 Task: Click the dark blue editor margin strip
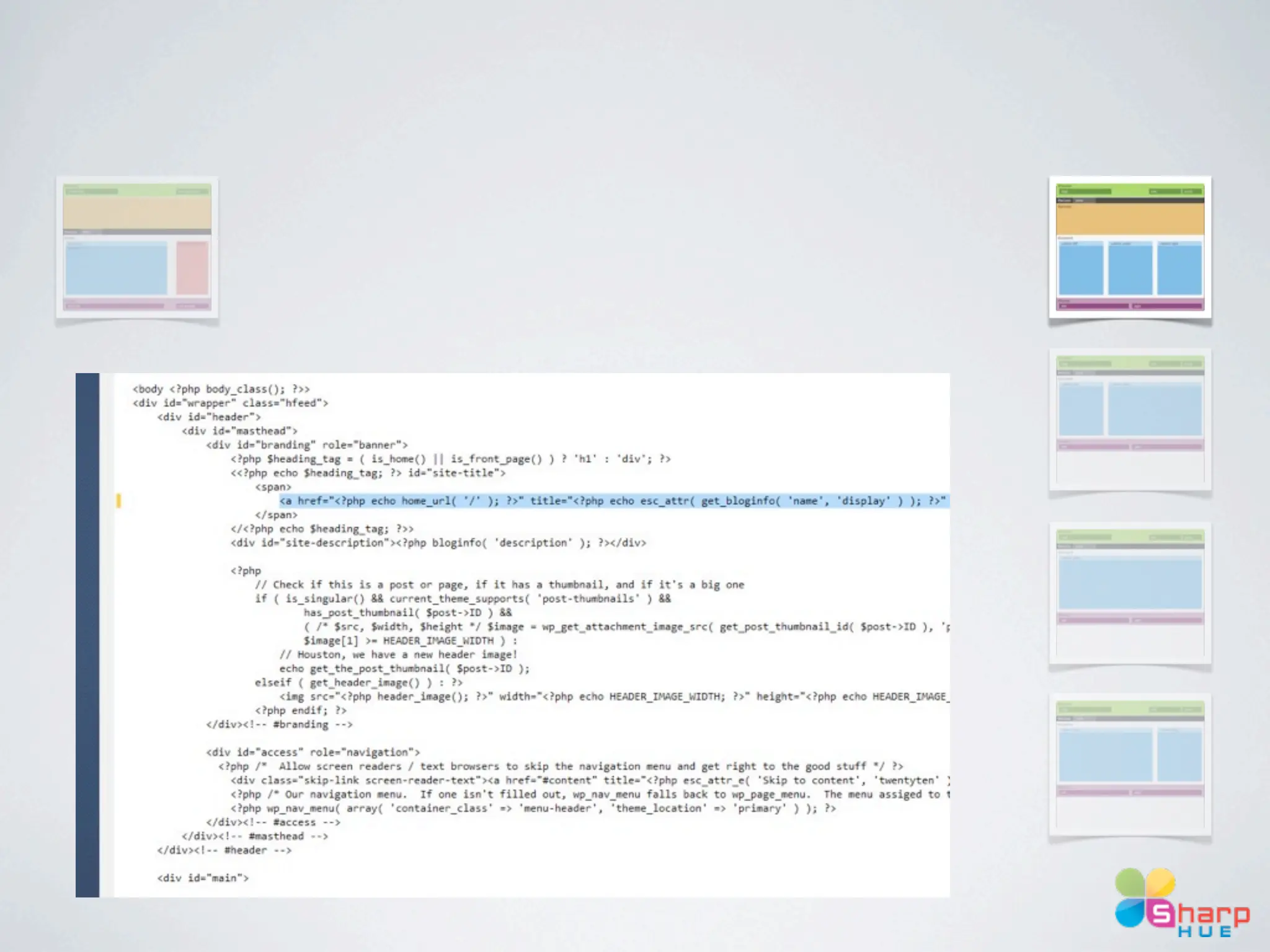point(87,635)
